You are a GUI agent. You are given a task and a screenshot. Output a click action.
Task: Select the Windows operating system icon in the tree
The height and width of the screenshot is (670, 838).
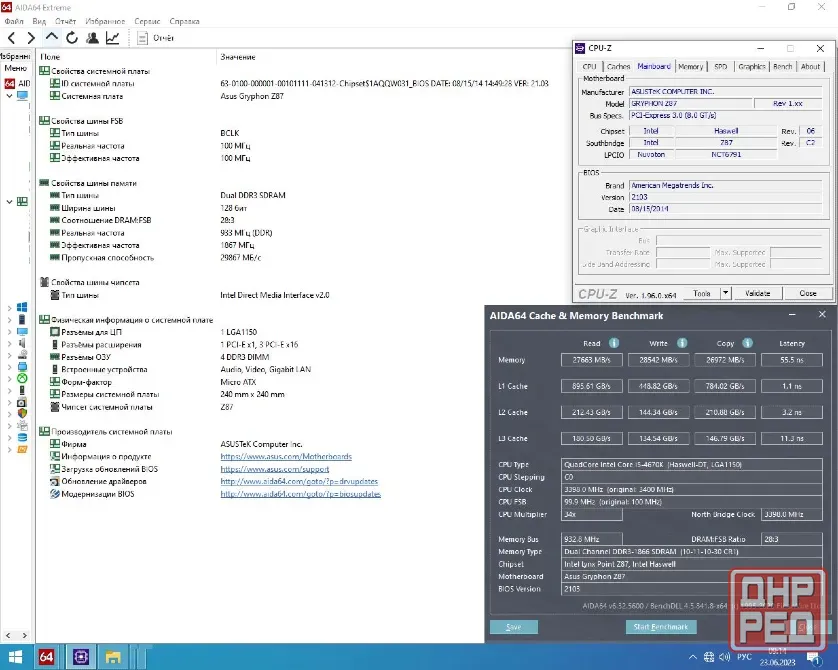click(x=22, y=307)
